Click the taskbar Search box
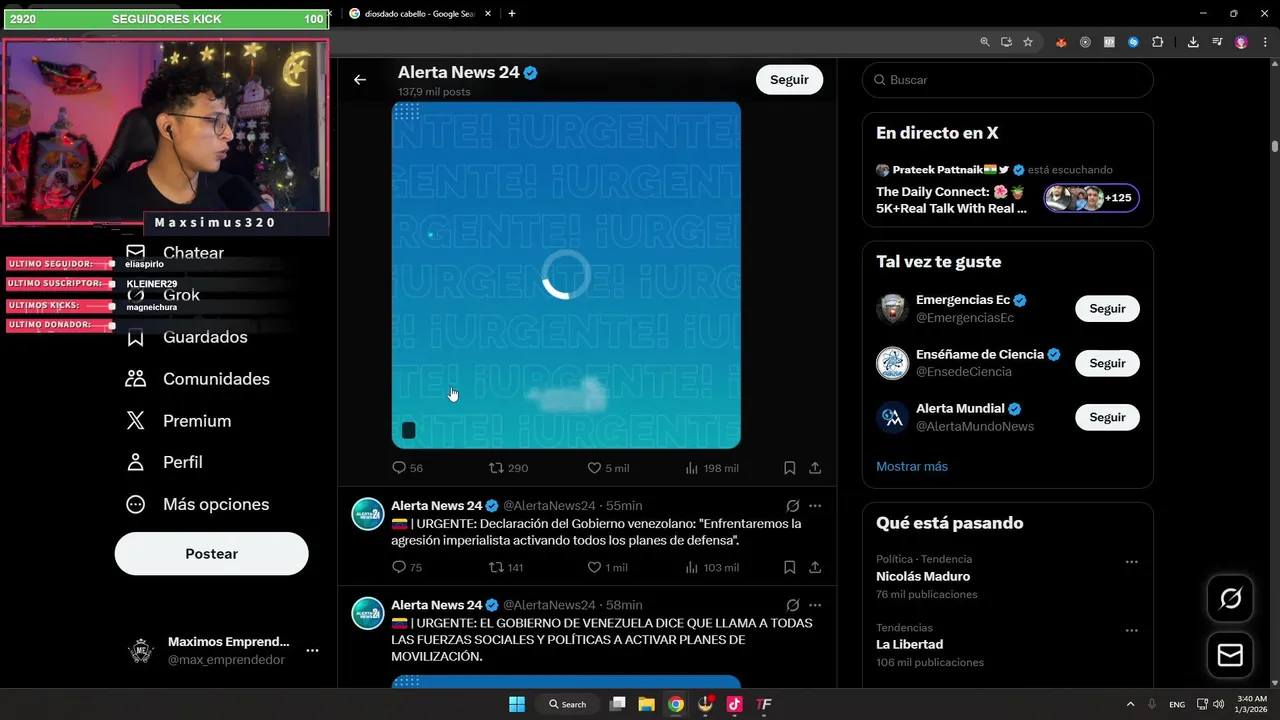The height and width of the screenshot is (720, 1280). point(567,704)
